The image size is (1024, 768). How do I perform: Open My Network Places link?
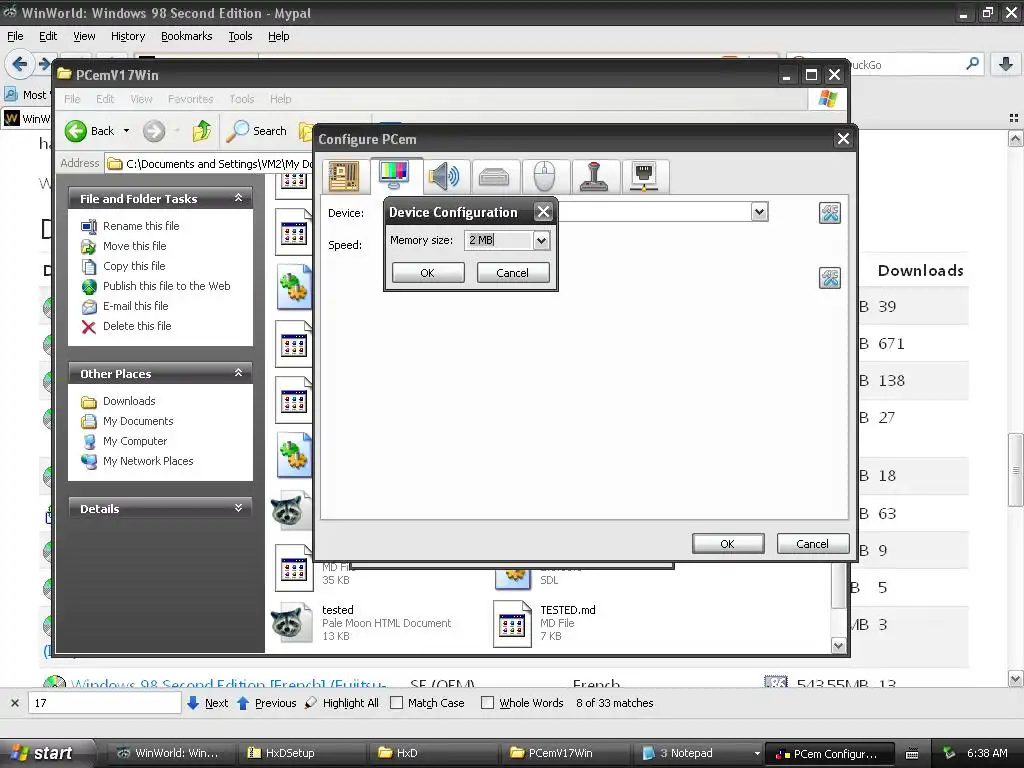148,461
